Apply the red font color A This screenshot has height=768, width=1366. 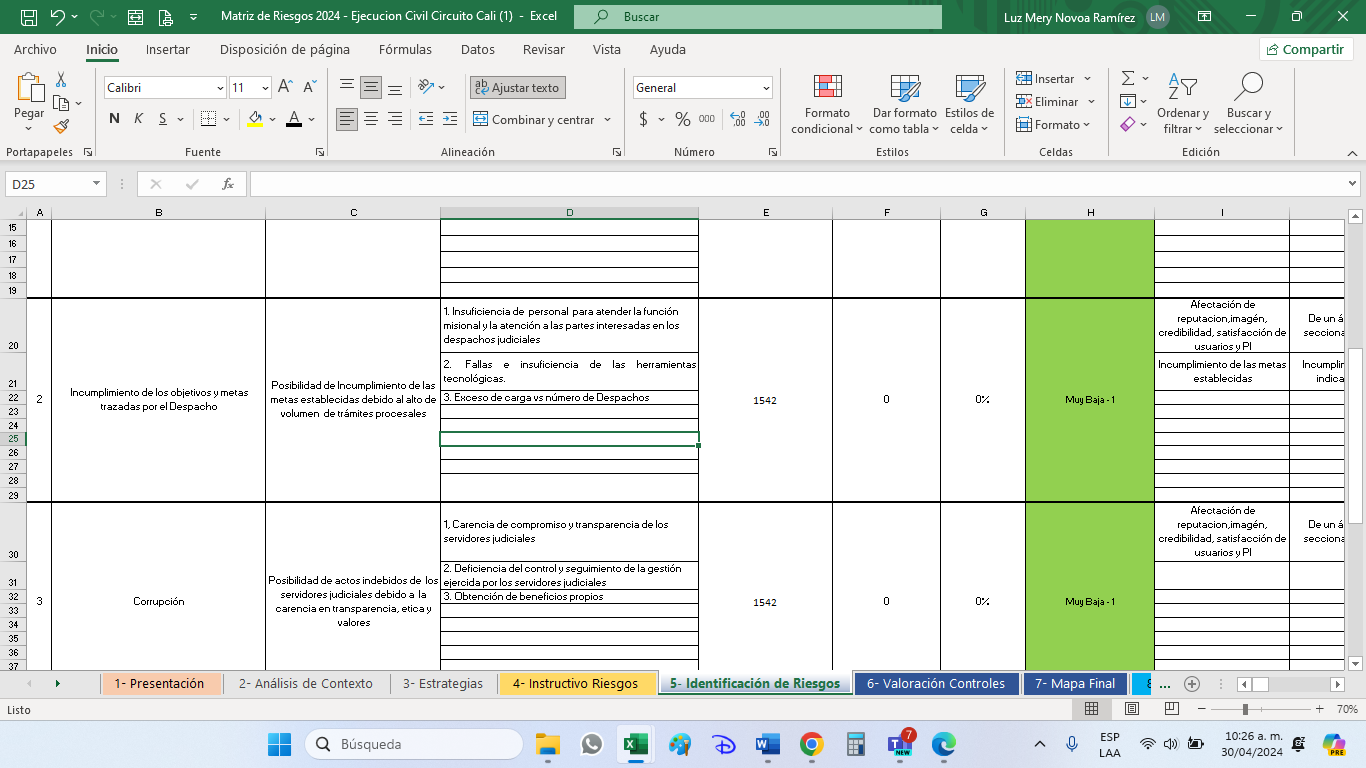tap(294, 119)
